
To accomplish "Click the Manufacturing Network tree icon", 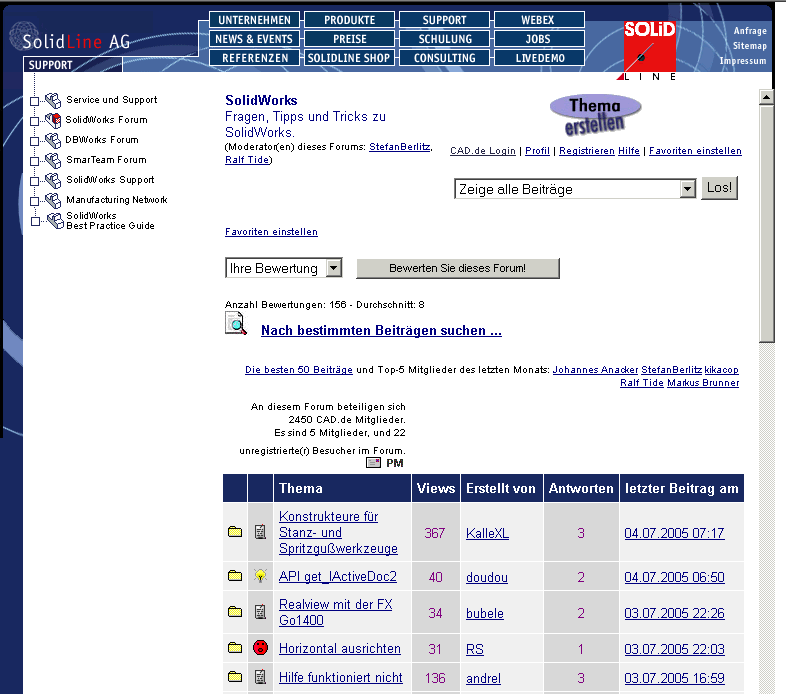I will [x=53, y=201].
